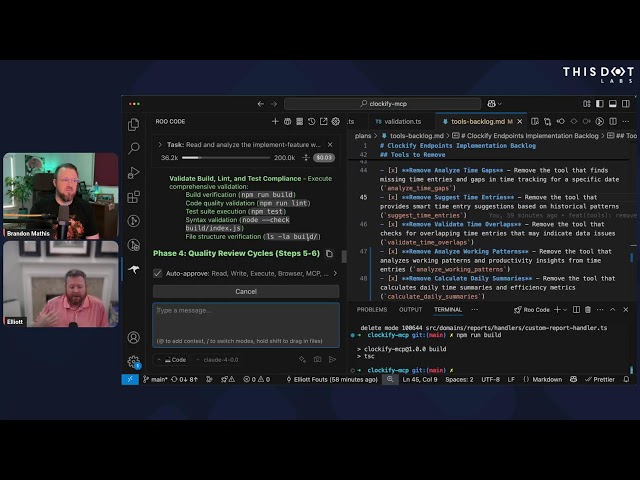Maximize the terminal panel with caret
The height and width of the screenshot is (480, 640).
[613, 310]
